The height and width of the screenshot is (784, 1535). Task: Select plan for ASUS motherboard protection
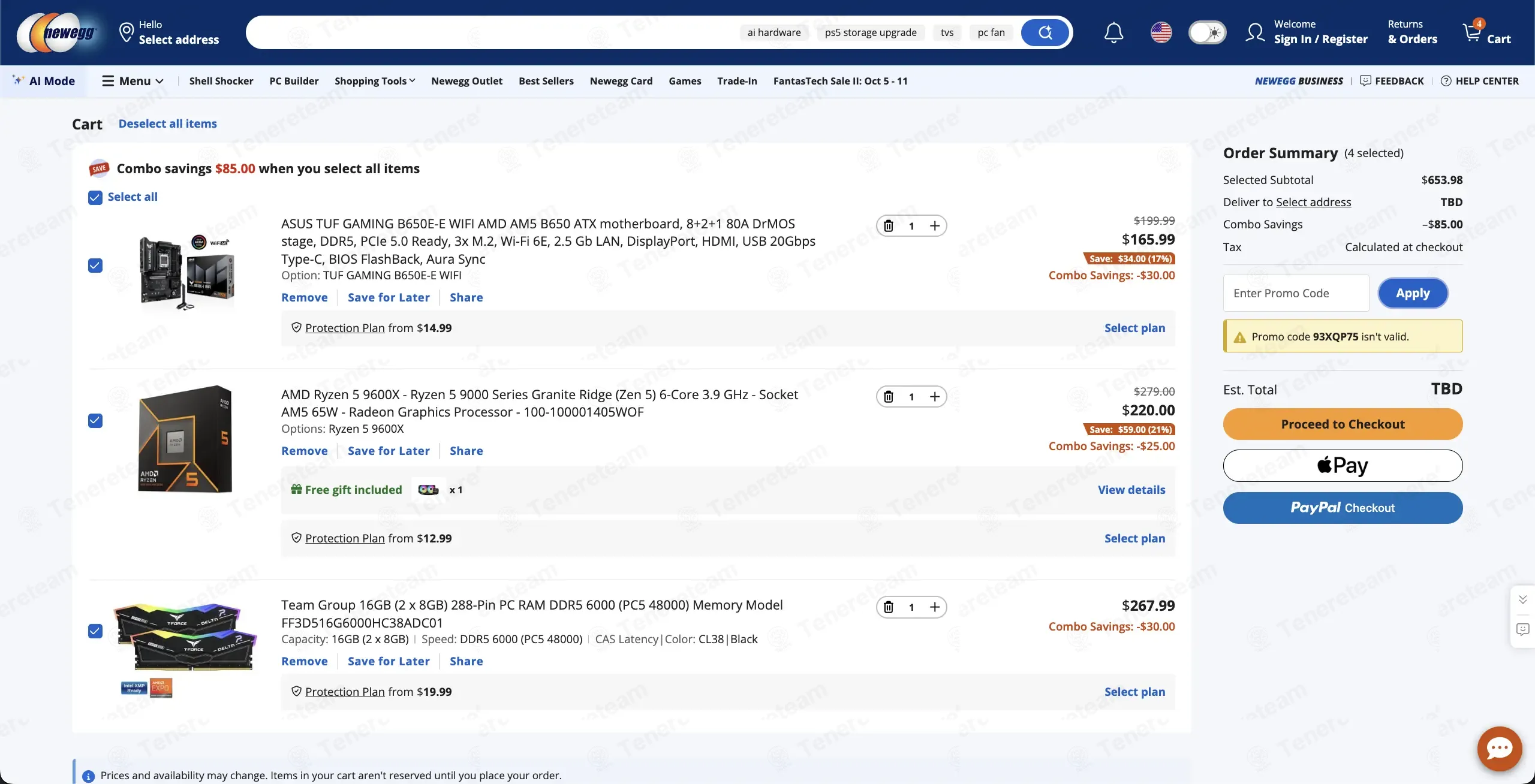coord(1134,328)
